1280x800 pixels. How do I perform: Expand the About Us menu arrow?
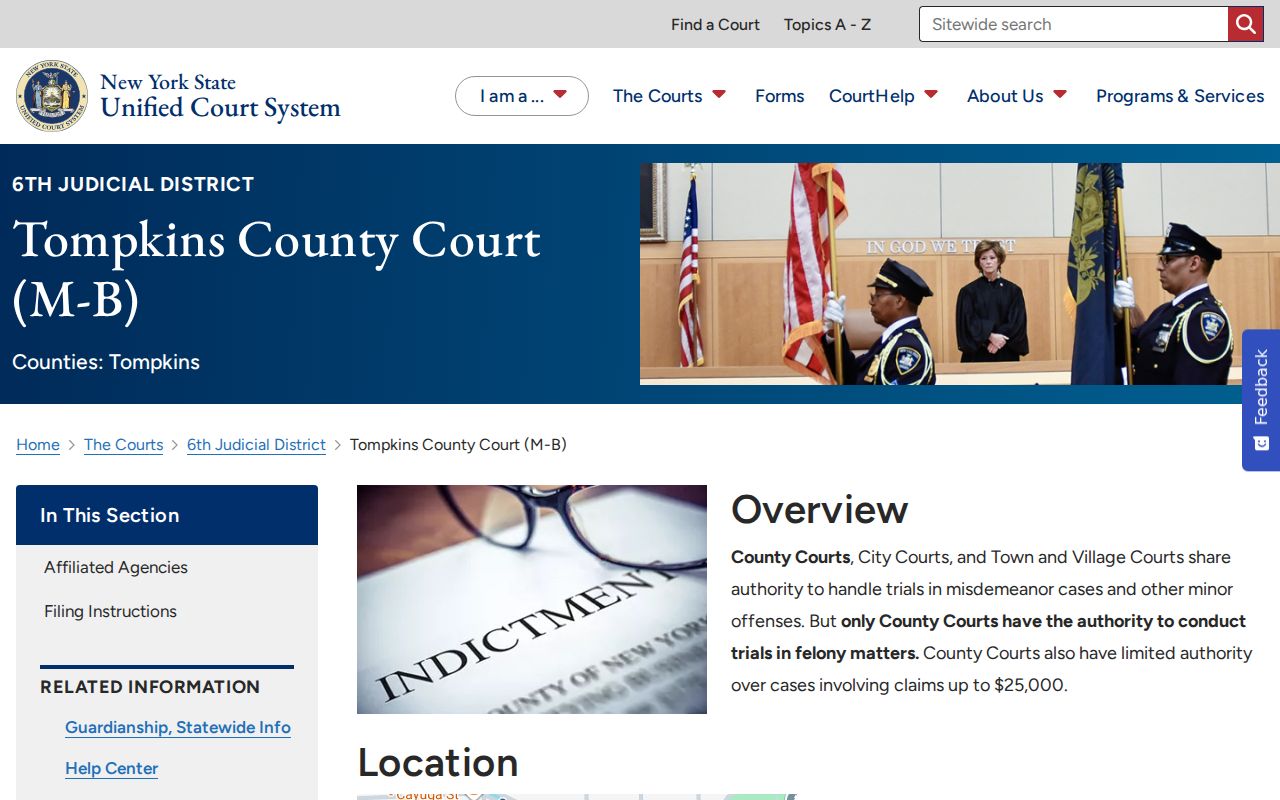(x=1060, y=95)
